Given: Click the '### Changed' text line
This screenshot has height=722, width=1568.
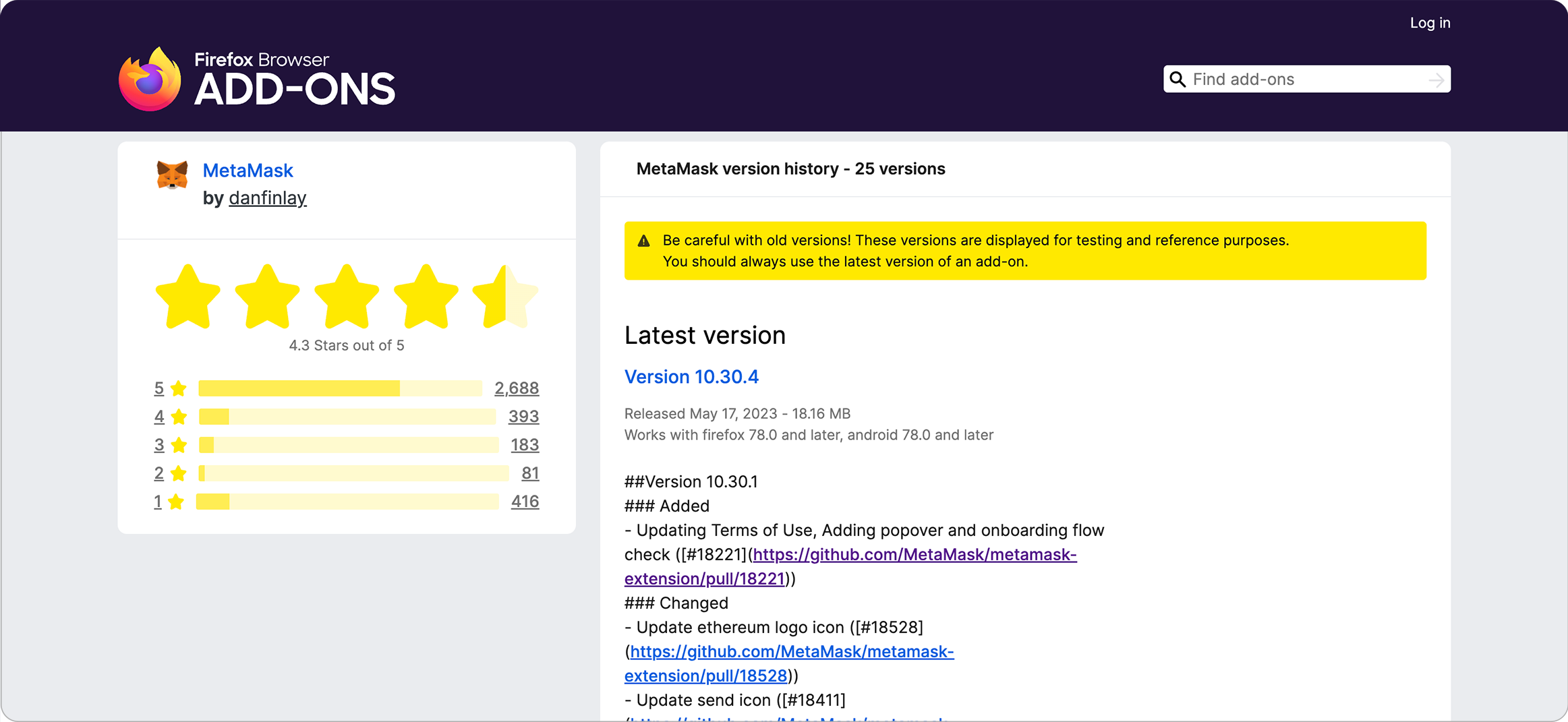Looking at the screenshot, I should coord(676,603).
